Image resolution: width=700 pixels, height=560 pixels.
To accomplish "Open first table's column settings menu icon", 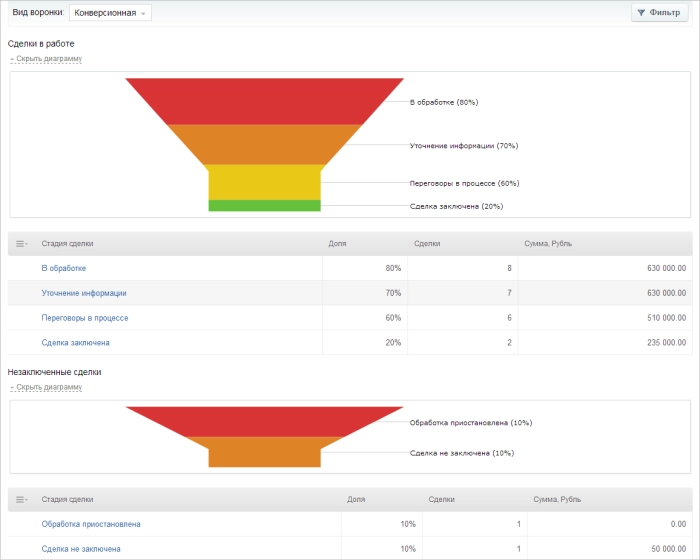I will (x=21, y=244).
